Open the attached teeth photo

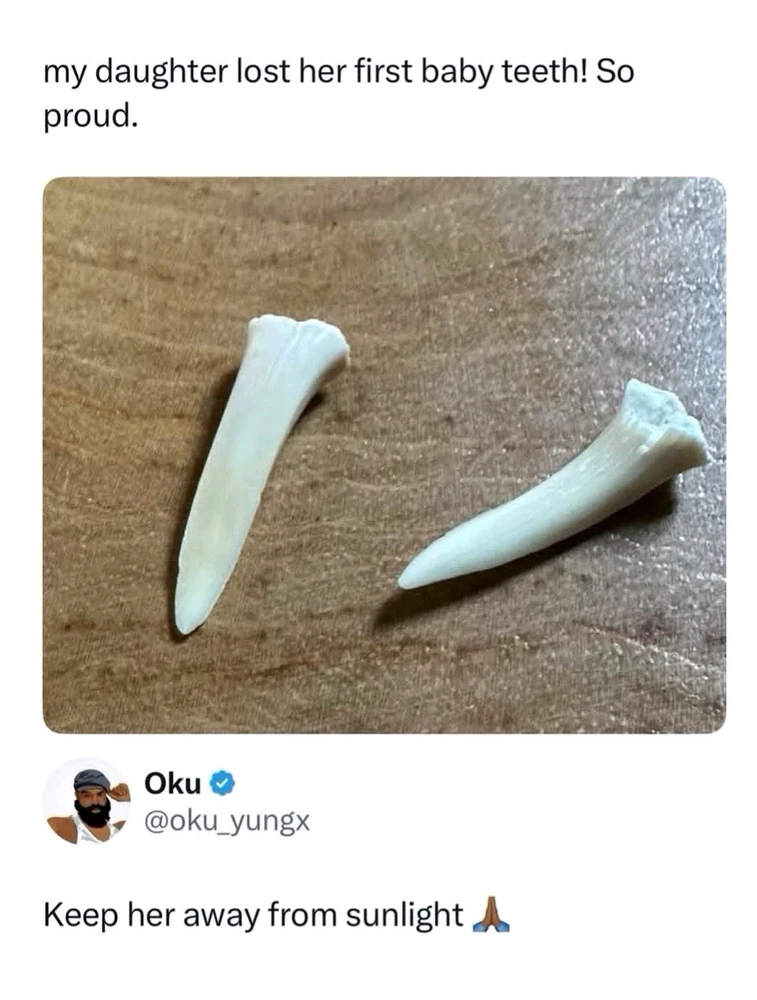click(384, 455)
